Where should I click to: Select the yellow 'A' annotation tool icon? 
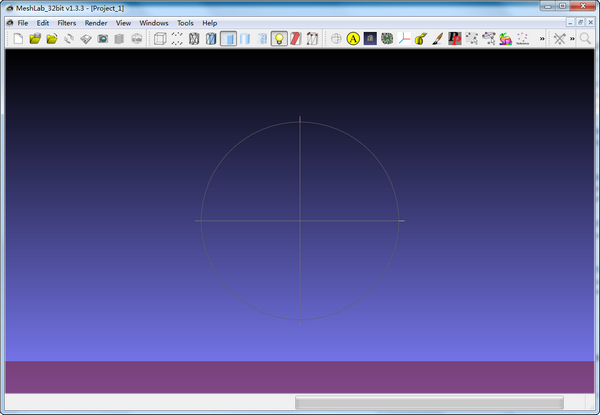point(353,39)
